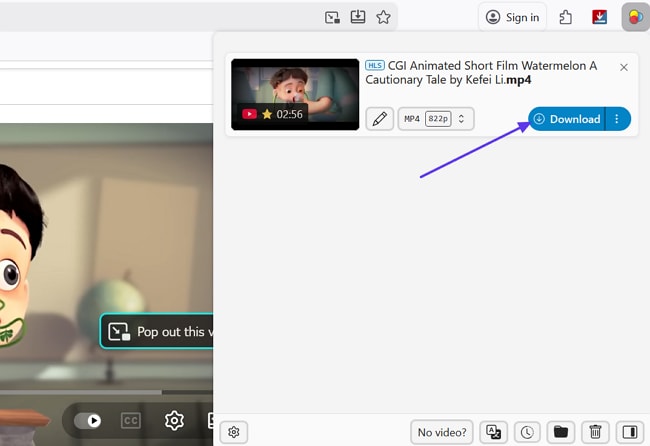Viewport: 650px width, 446px height.
Task: Open the Extensions puzzle icon
Action: (565, 17)
